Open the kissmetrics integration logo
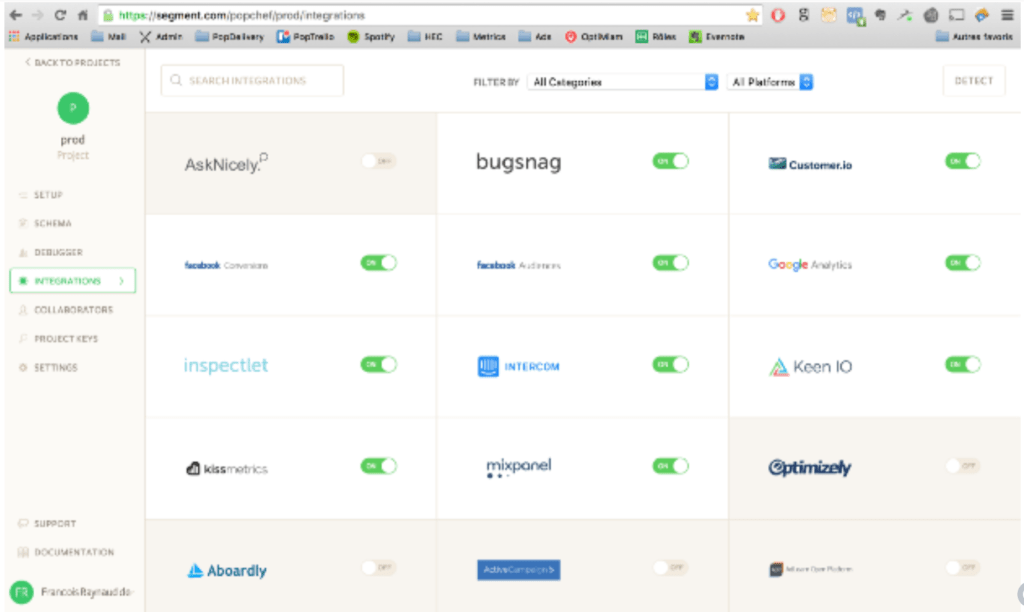Image resolution: width=1024 pixels, height=612 pixels. 227,468
